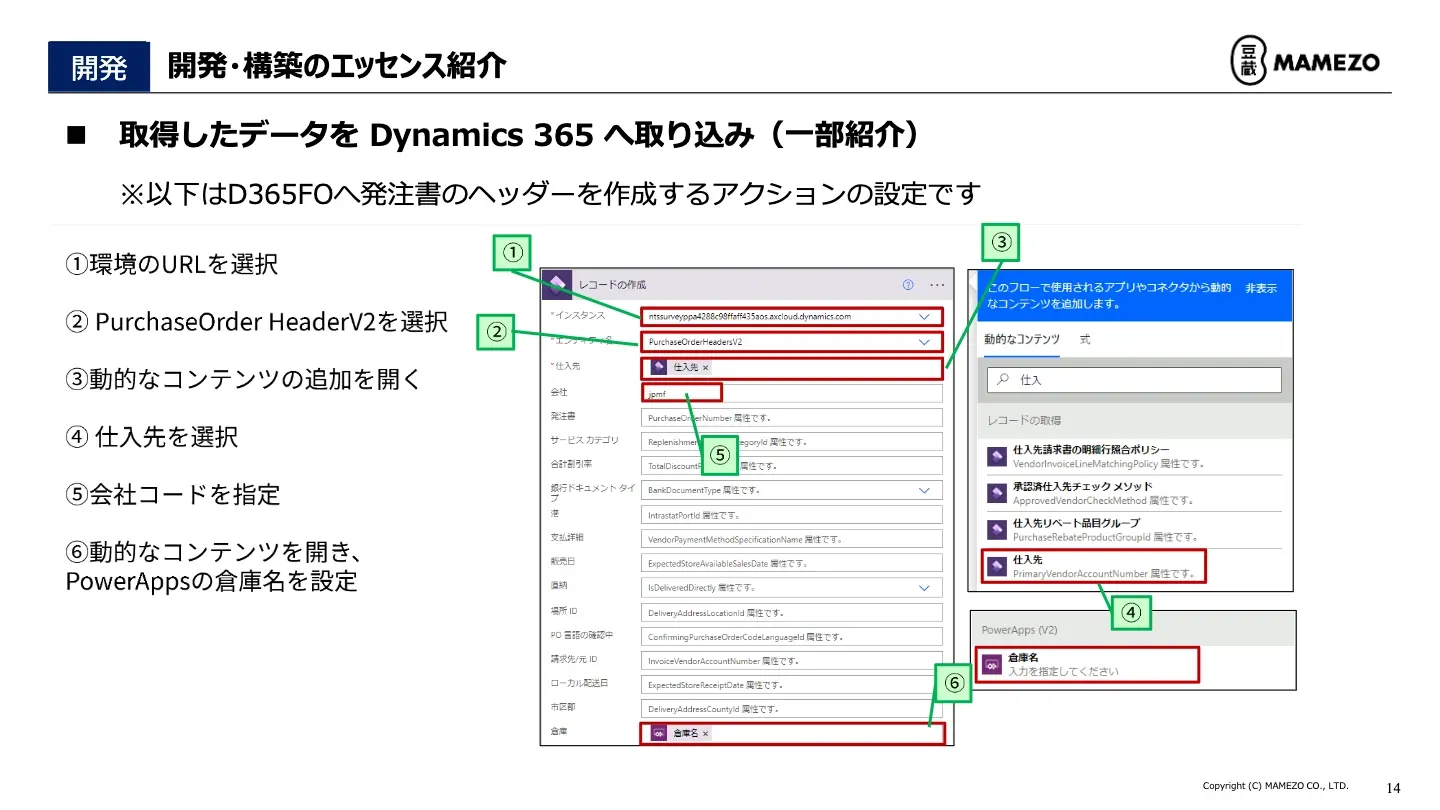Click the search magnifier in dynamic content panel
The image size is (1440, 810).
tap(1001, 381)
